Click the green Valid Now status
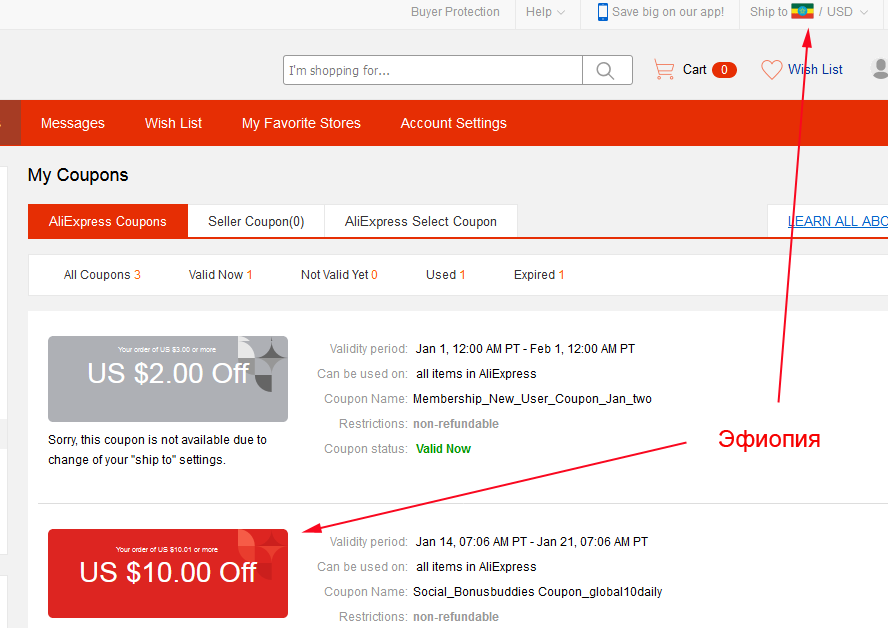 click(x=443, y=448)
